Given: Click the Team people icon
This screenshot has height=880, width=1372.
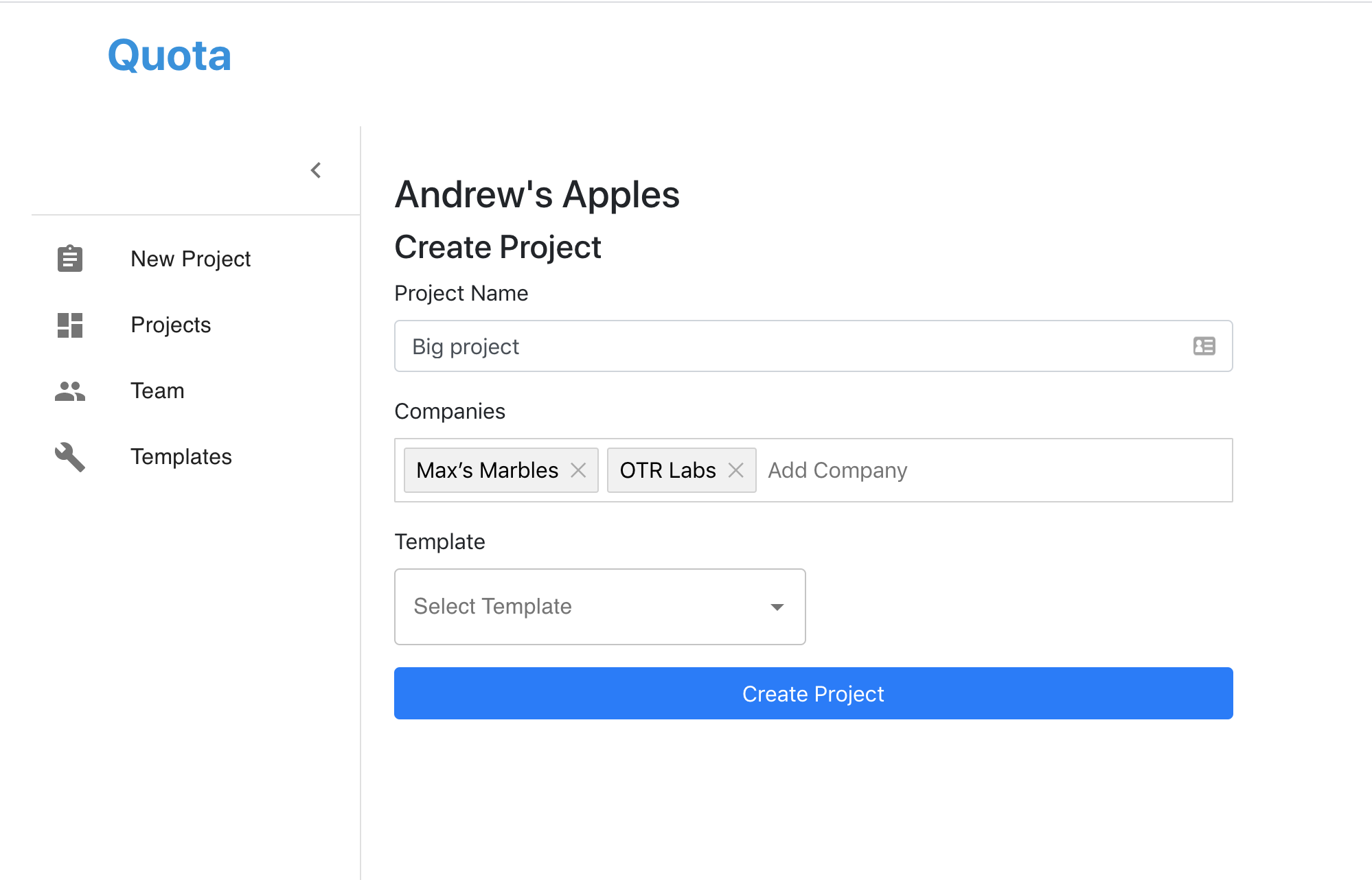Looking at the screenshot, I should pyautogui.click(x=70, y=391).
